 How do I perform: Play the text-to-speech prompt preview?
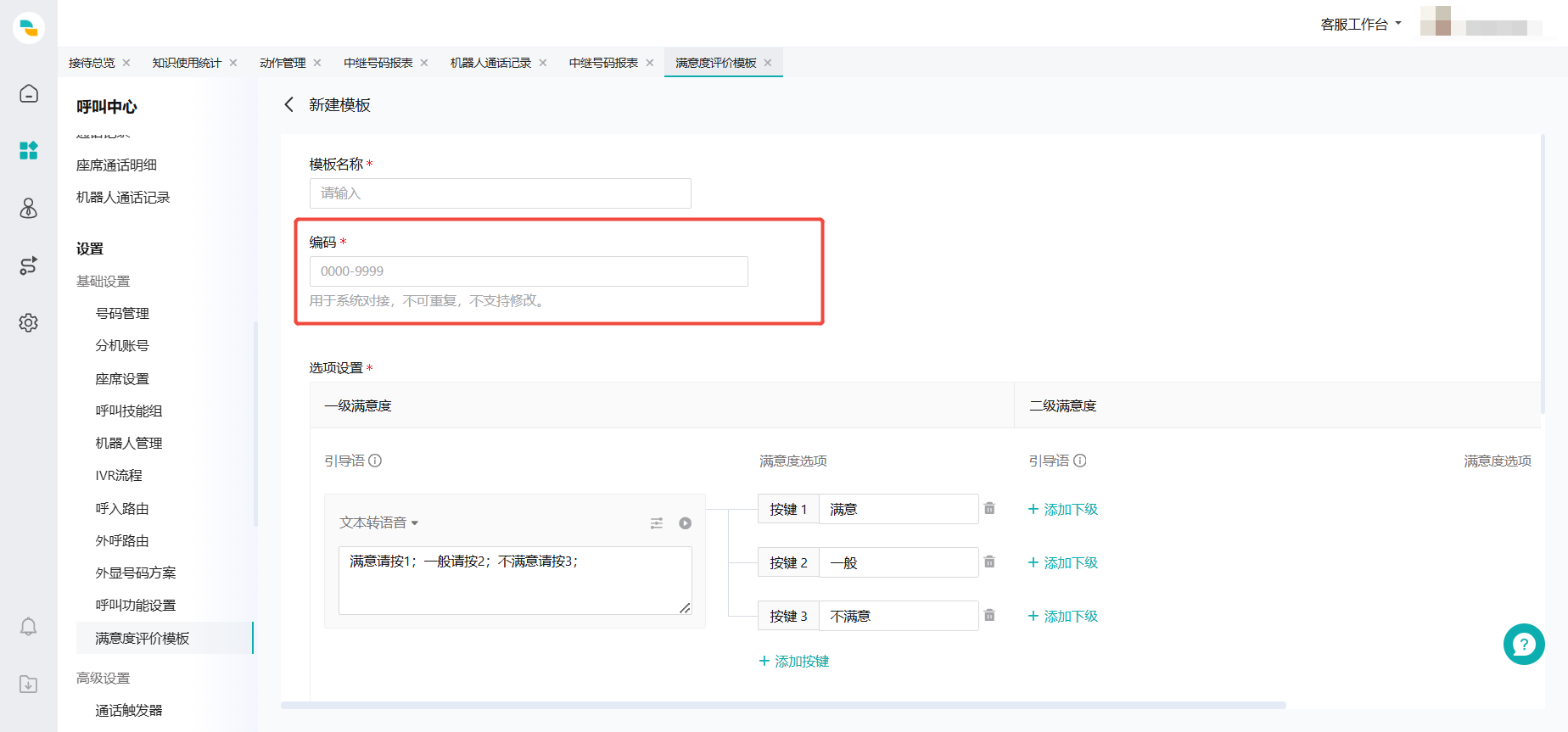pyautogui.click(x=685, y=523)
